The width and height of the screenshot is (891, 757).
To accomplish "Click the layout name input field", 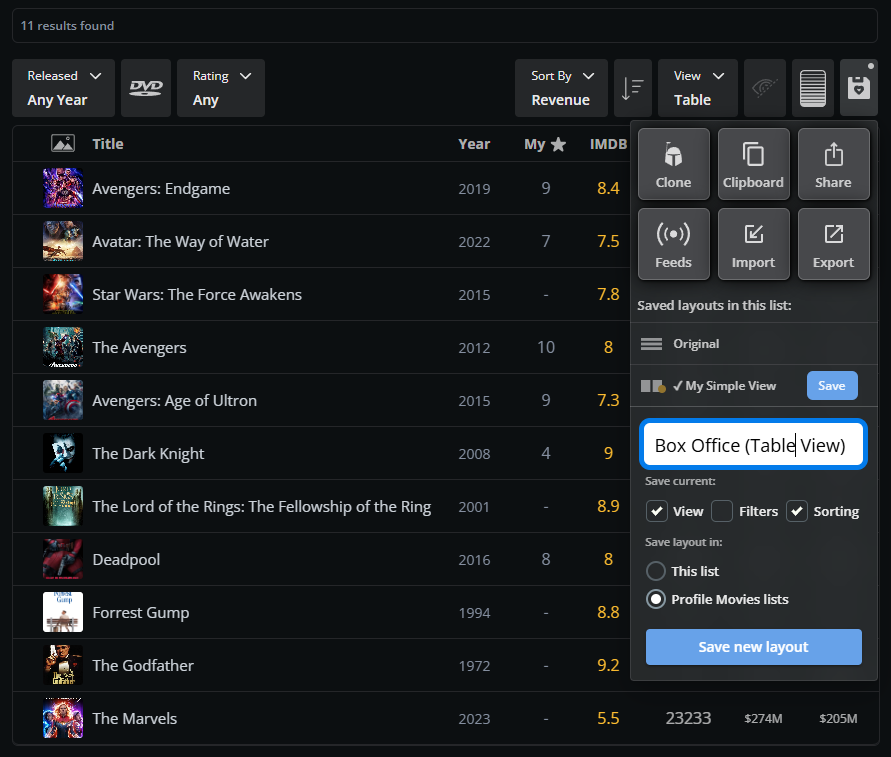I will click(753, 444).
